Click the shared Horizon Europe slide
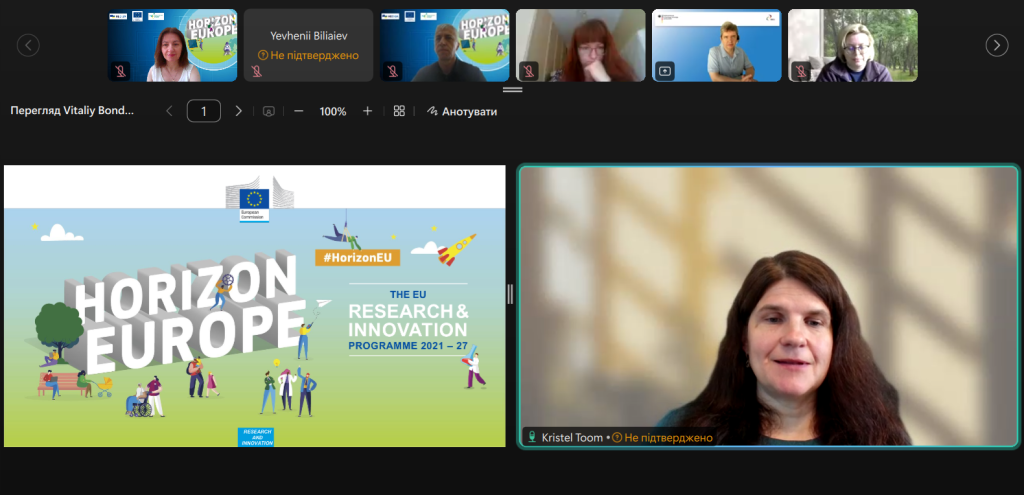 (x=255, y=306)
